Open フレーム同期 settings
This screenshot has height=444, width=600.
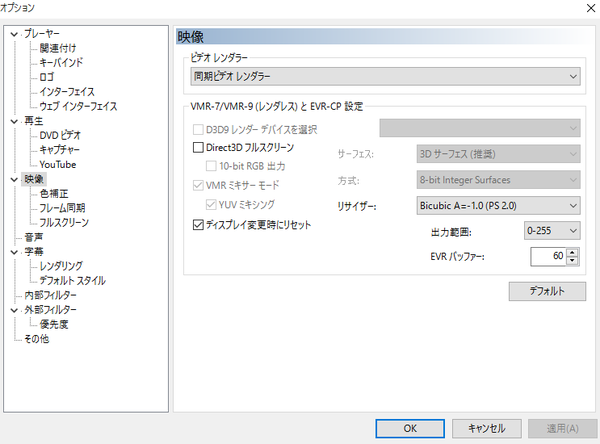(x=62, y=208)
